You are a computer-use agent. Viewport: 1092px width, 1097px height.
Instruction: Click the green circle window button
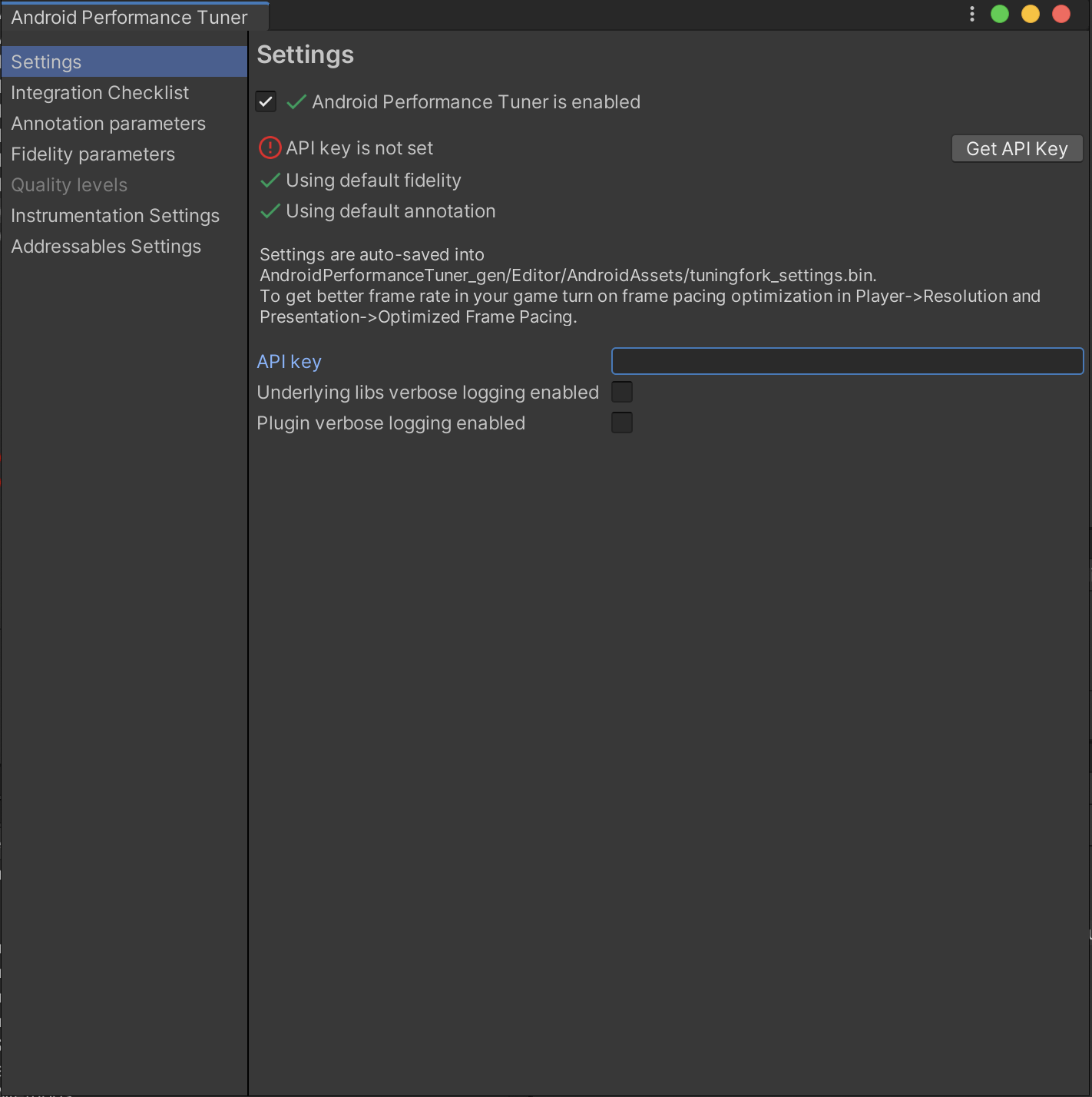(x=1000, y=15)
